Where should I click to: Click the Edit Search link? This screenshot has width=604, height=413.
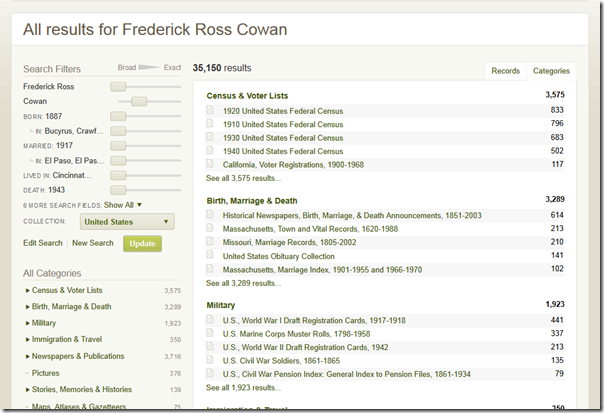(43, 243)
